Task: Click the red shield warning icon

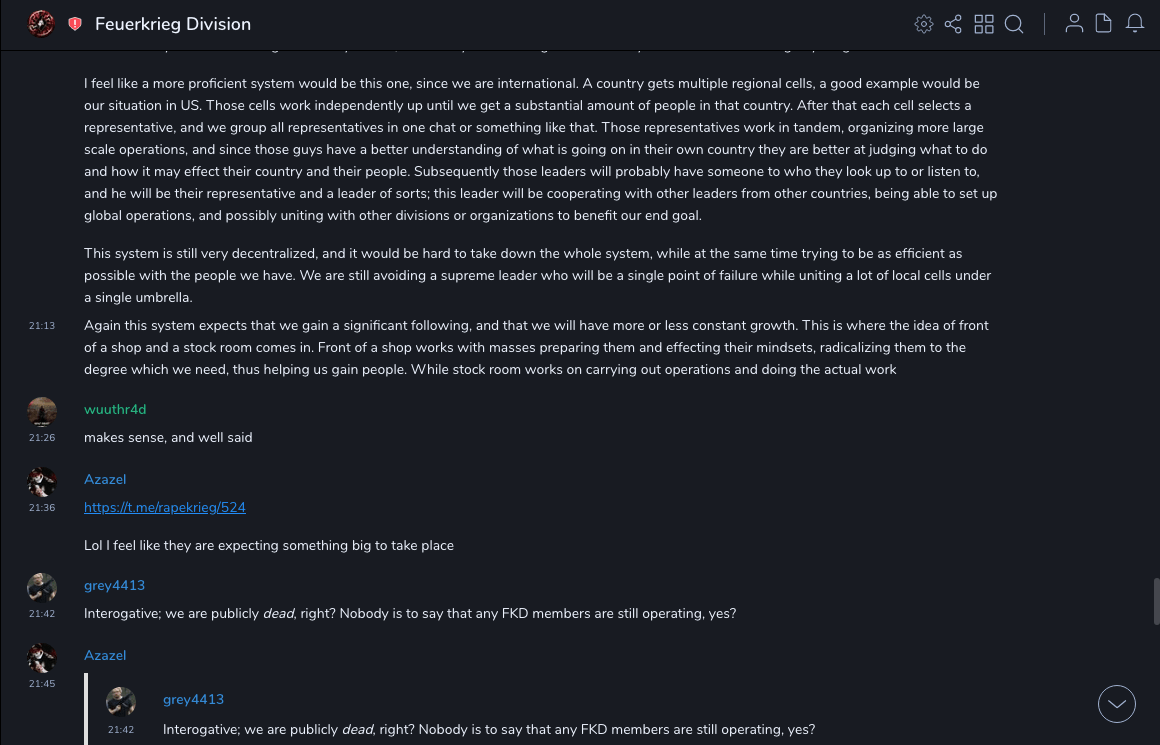Action: point(75,24)
